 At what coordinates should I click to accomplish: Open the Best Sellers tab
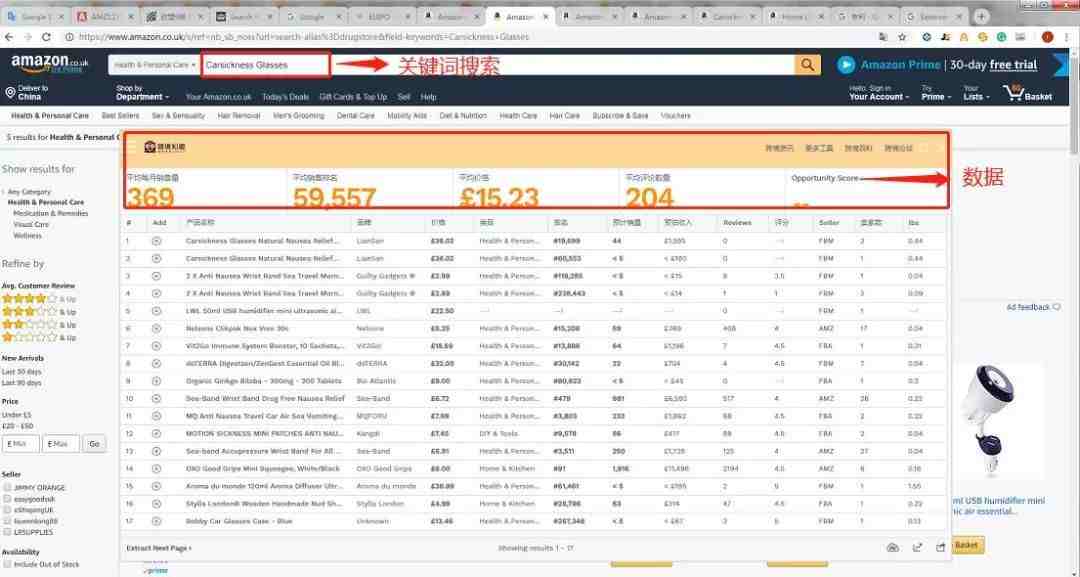120,116
